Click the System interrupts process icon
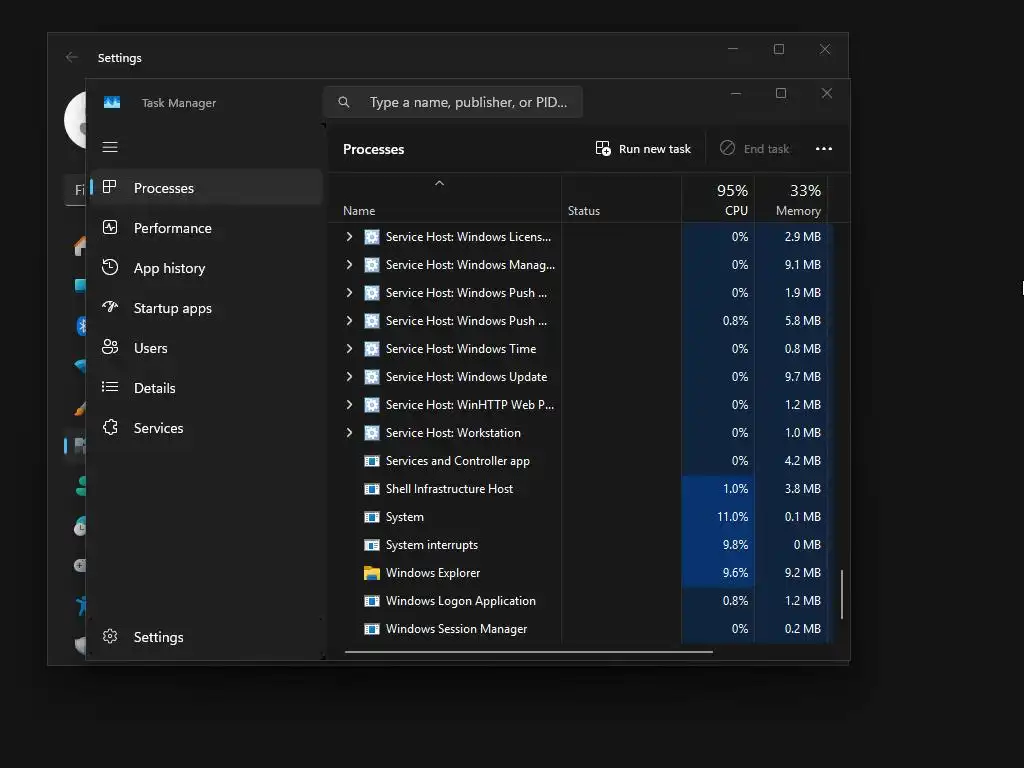 coord(372,545)
